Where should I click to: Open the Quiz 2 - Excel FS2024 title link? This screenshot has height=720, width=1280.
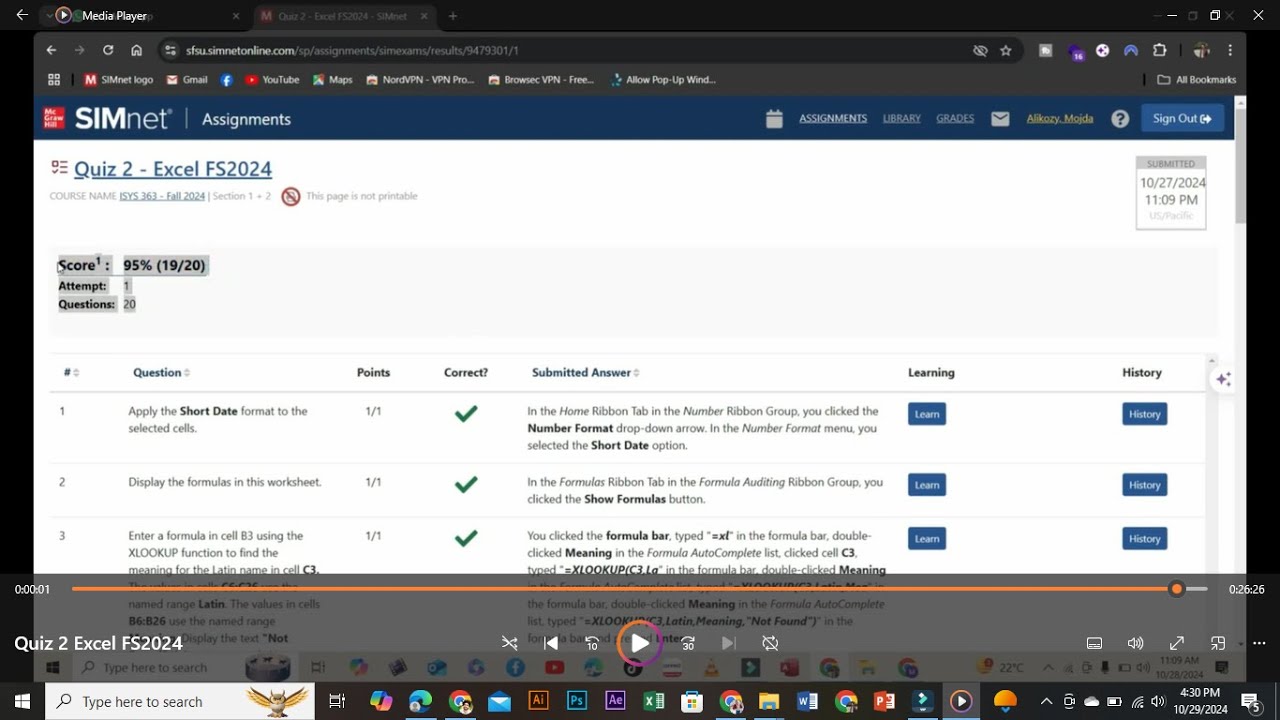tap(173, 168)
